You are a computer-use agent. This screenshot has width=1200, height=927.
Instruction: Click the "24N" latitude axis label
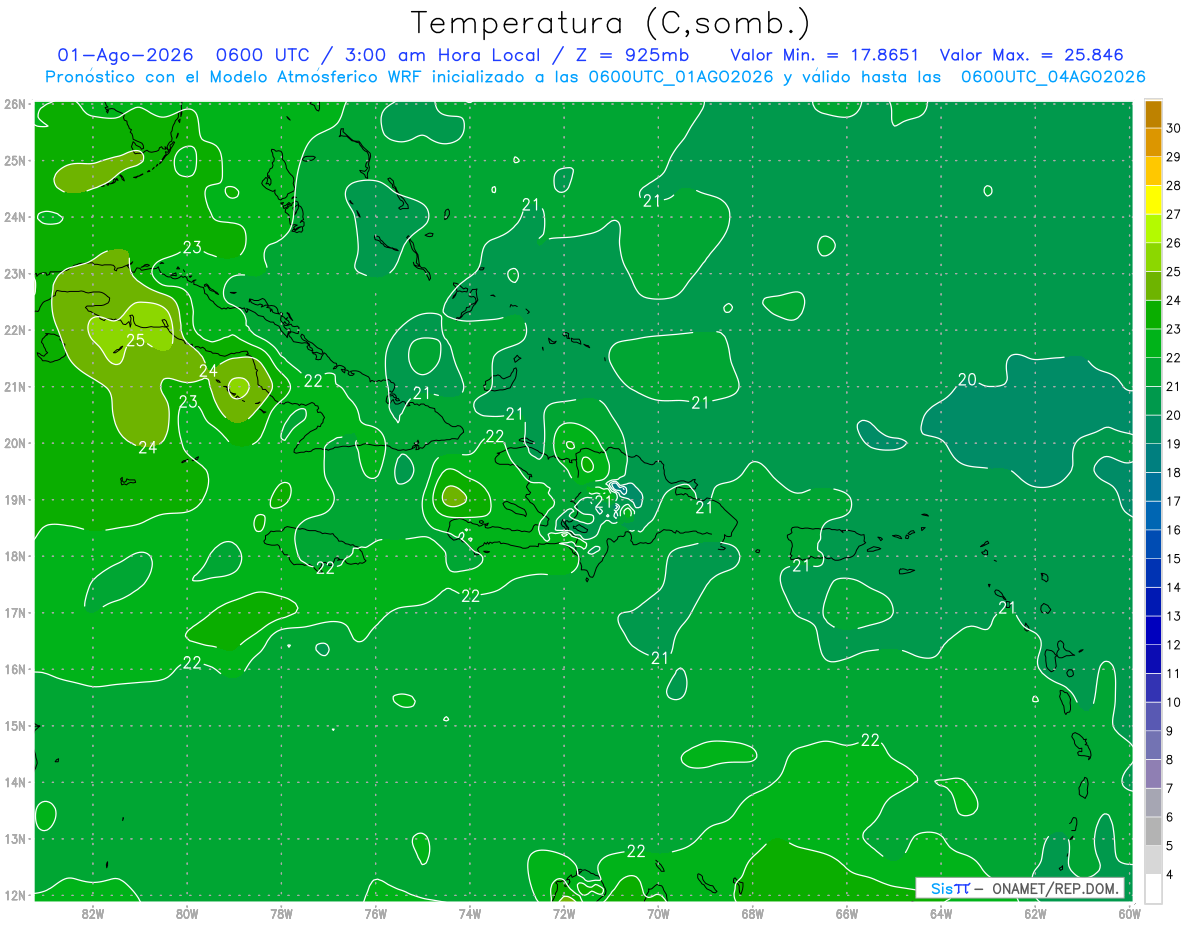pyautogui.click(x=15, y=217)
